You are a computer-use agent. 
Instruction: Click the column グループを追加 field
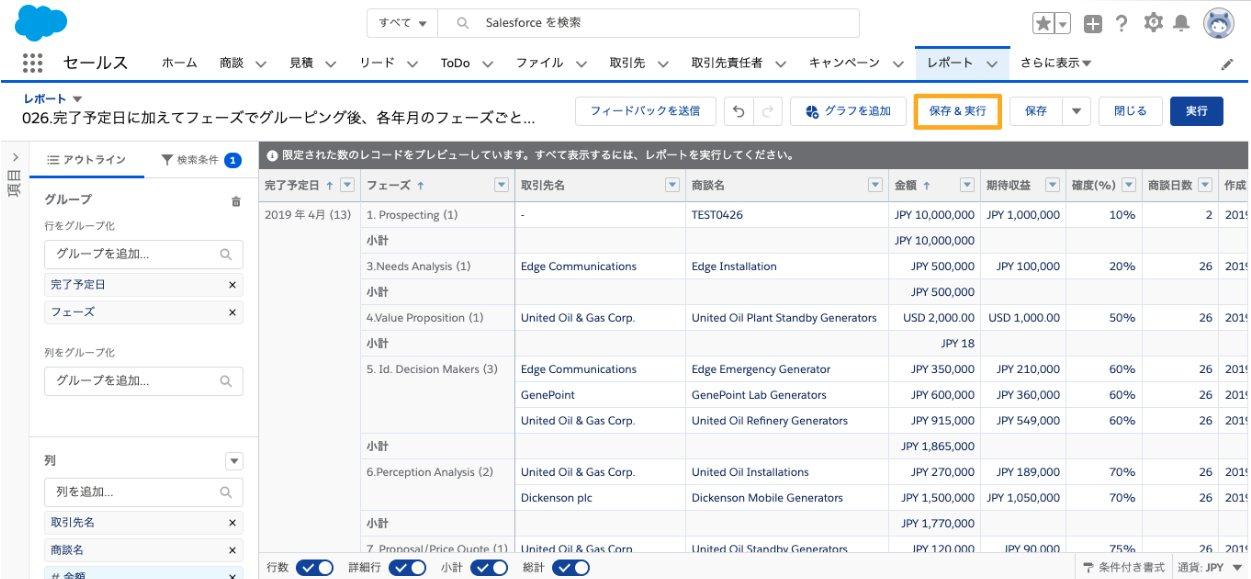(143, 381)
